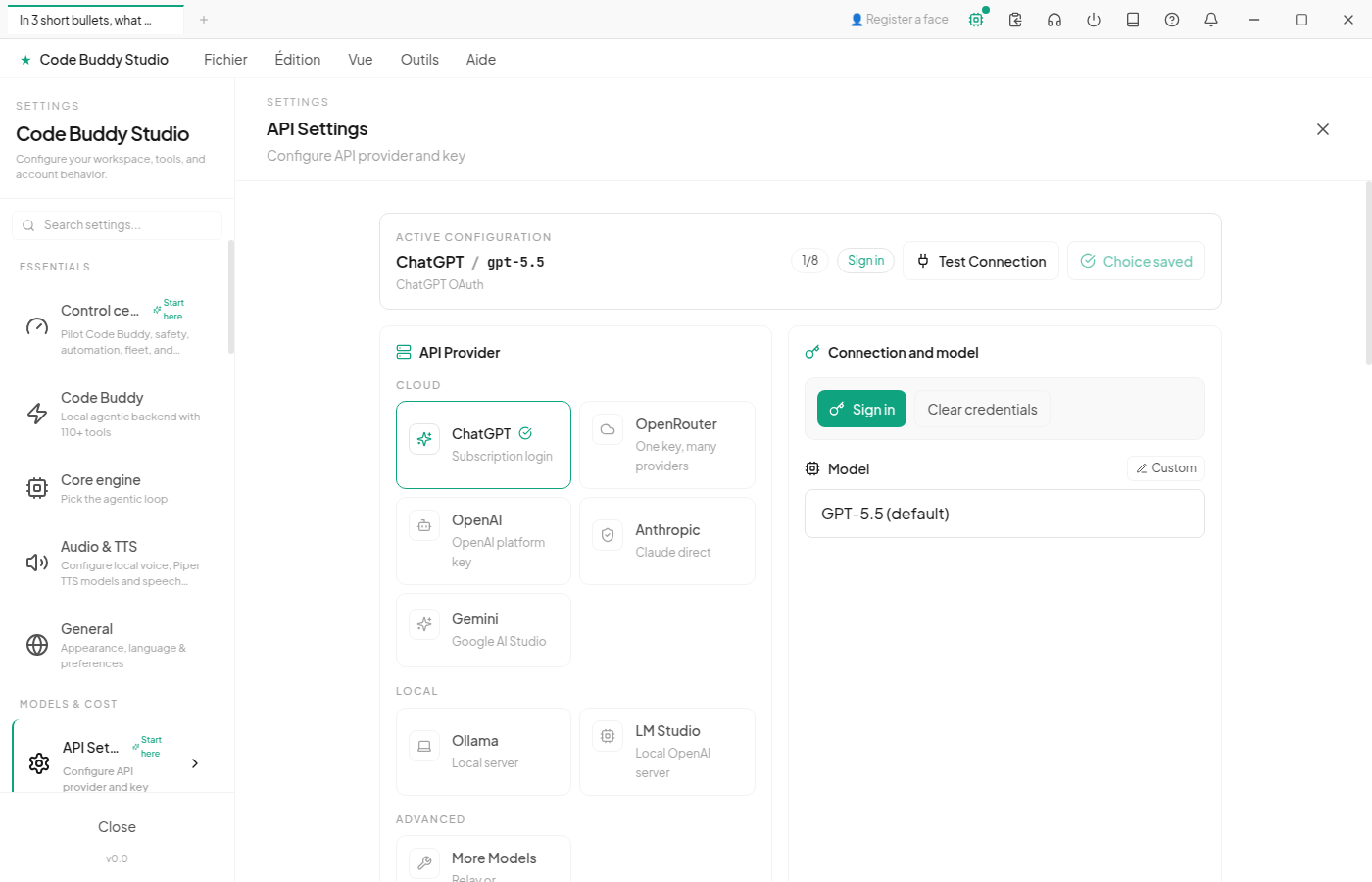Screen dimensions: 1372x882
Task: Open a new tab with plus icon
Action: [204, 20]
